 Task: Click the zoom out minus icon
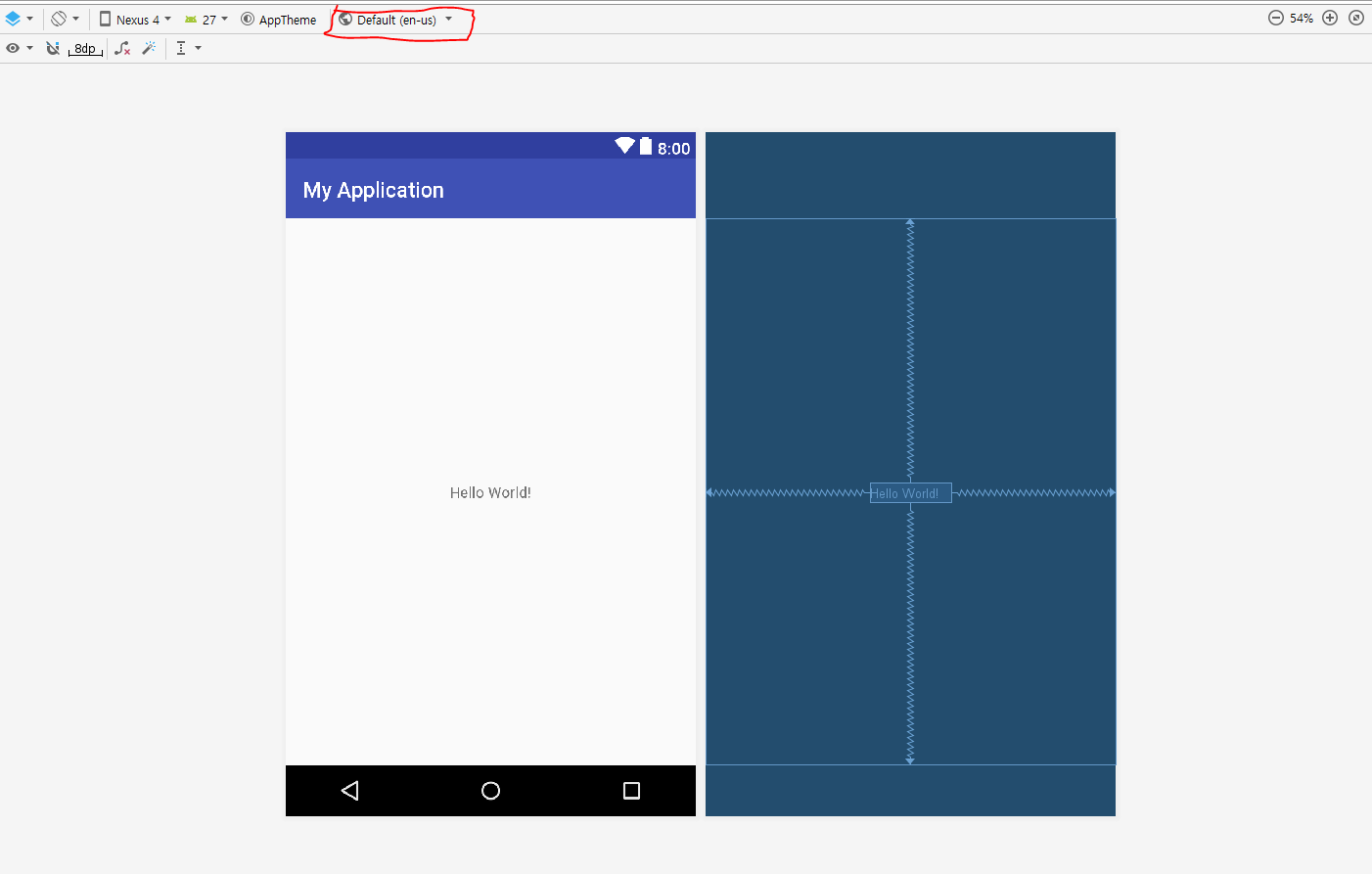(1275, 18)
